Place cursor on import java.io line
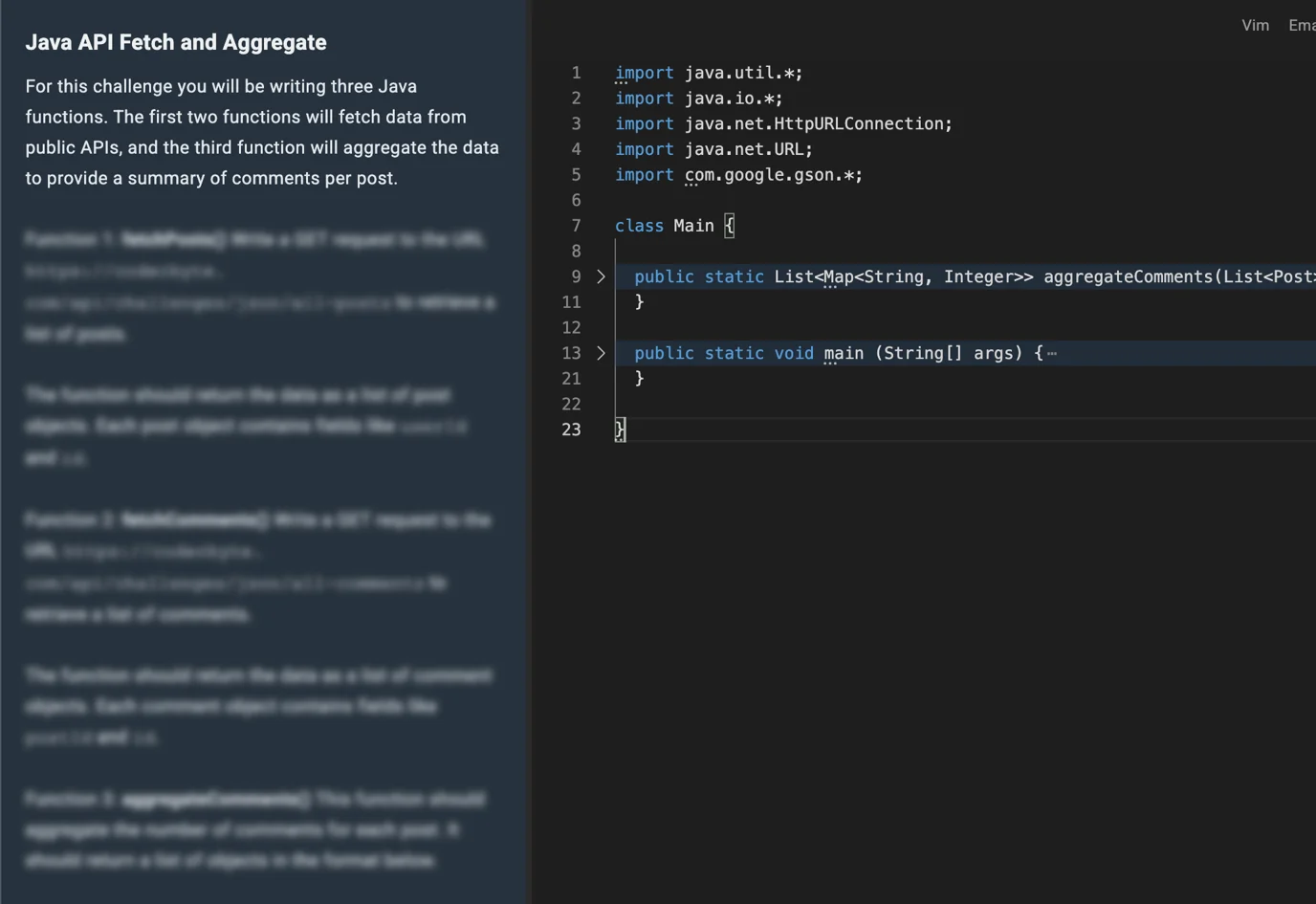The image size is (1316, 904). pyautogui.click(x=699, y=99)
